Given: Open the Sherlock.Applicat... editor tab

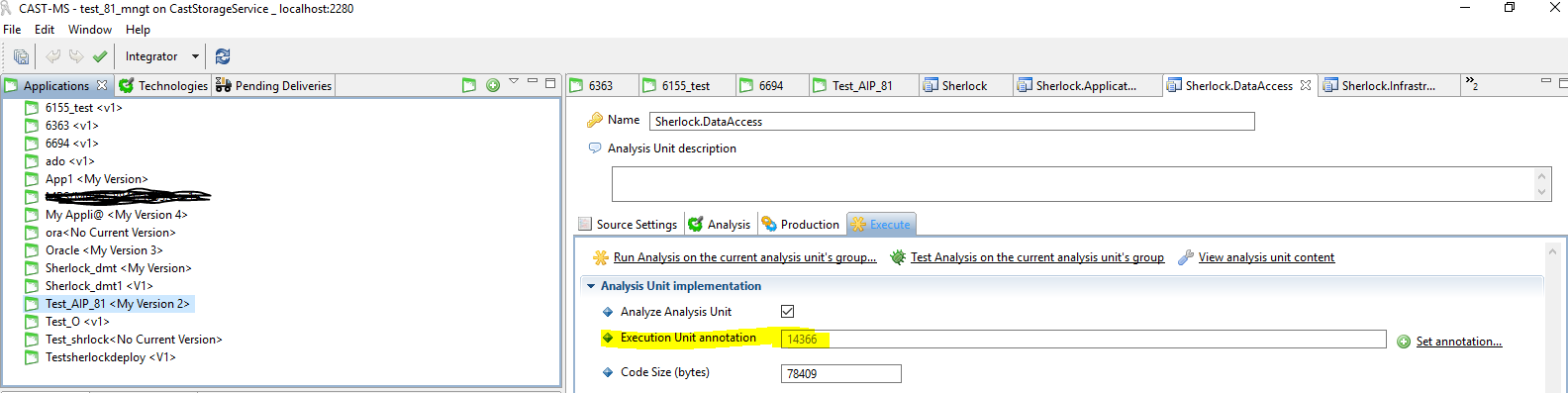Looking at the screenshot, I should pyautogui.click(x=1086, y=86).
